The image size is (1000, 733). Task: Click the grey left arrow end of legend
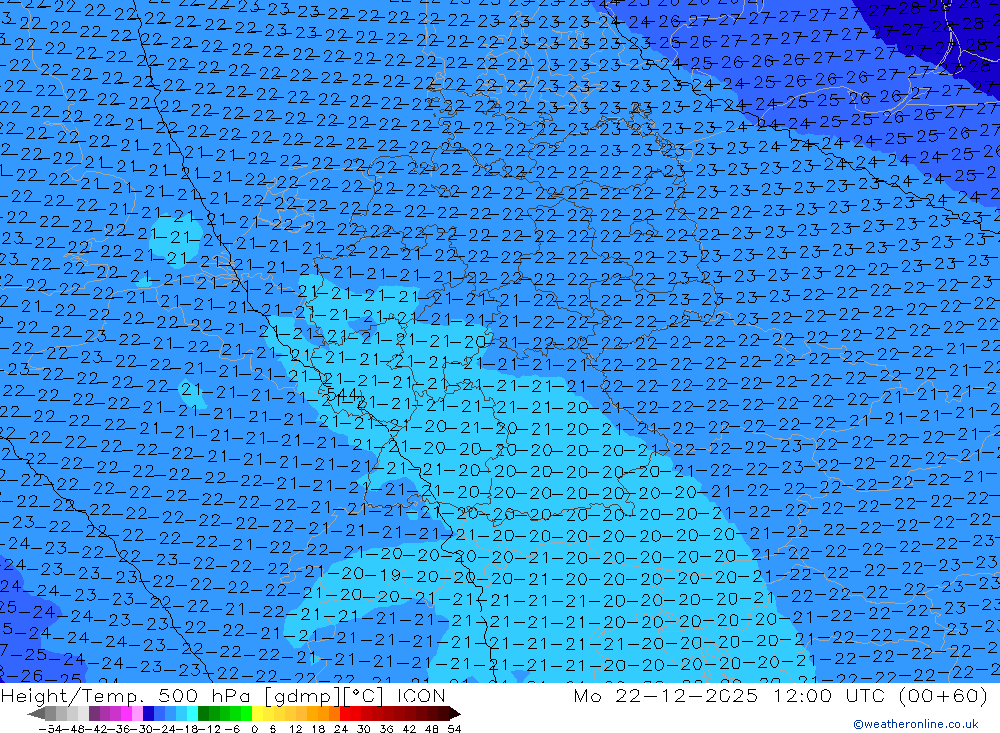[36, 713]
